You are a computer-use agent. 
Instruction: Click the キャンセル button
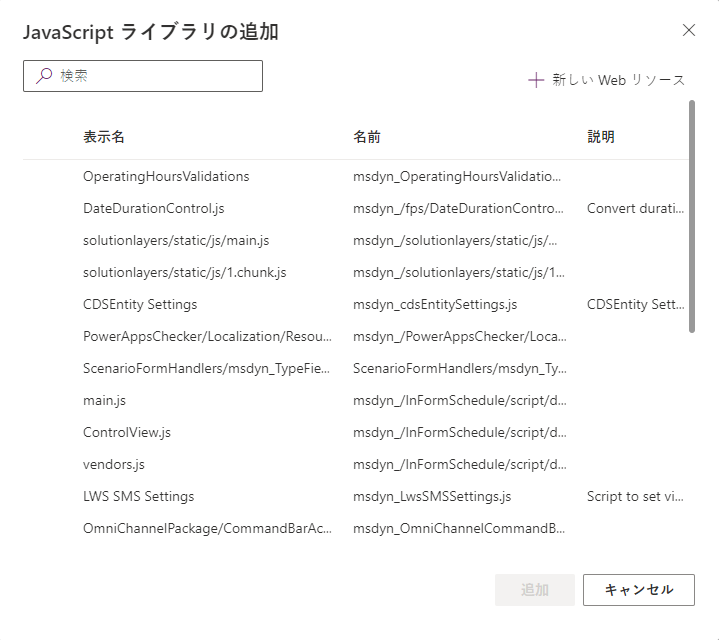click(638, 590)
